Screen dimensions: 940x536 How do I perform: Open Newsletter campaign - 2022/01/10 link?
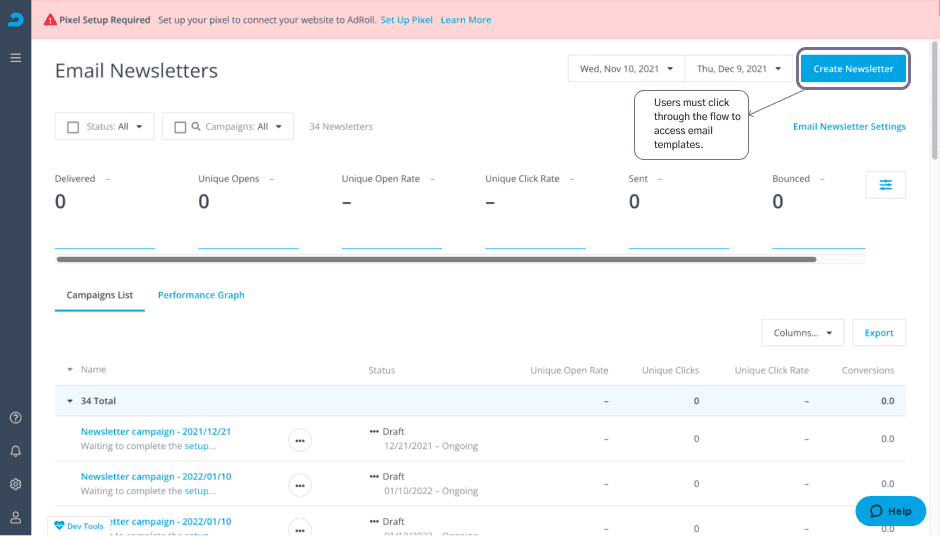[156, 477]
